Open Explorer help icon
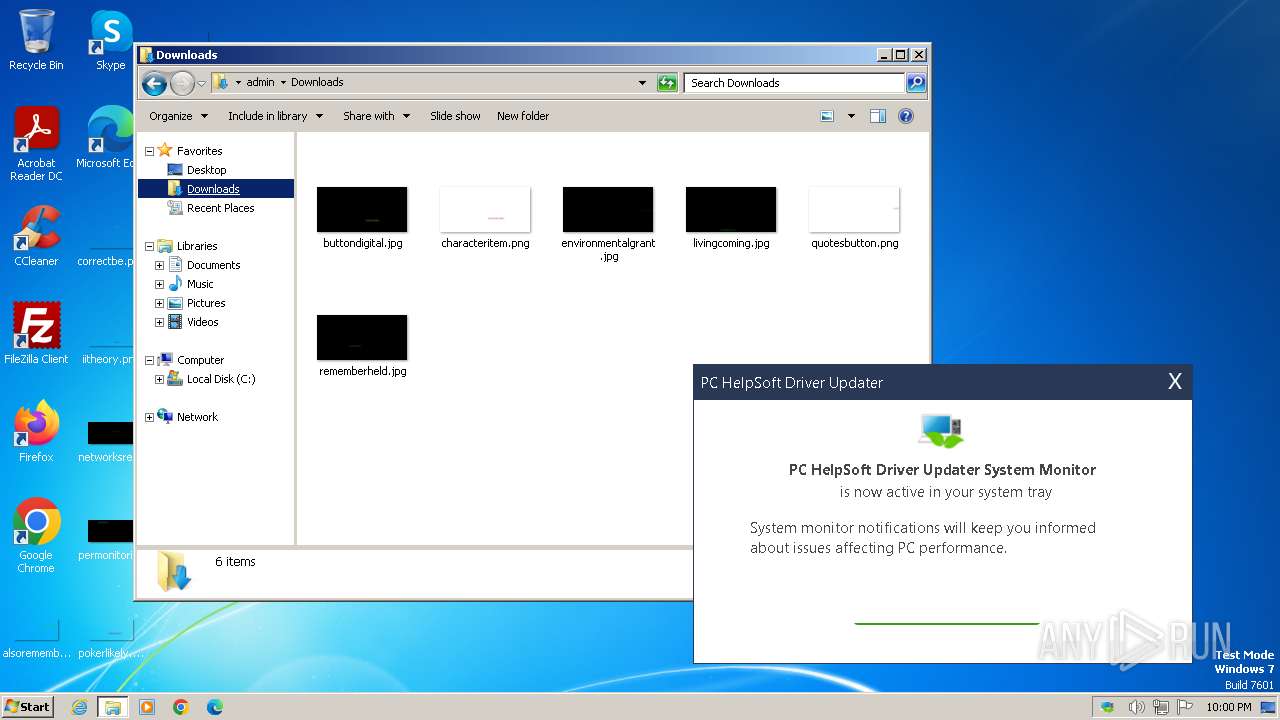1280x720 pixels. click(906, 116)
